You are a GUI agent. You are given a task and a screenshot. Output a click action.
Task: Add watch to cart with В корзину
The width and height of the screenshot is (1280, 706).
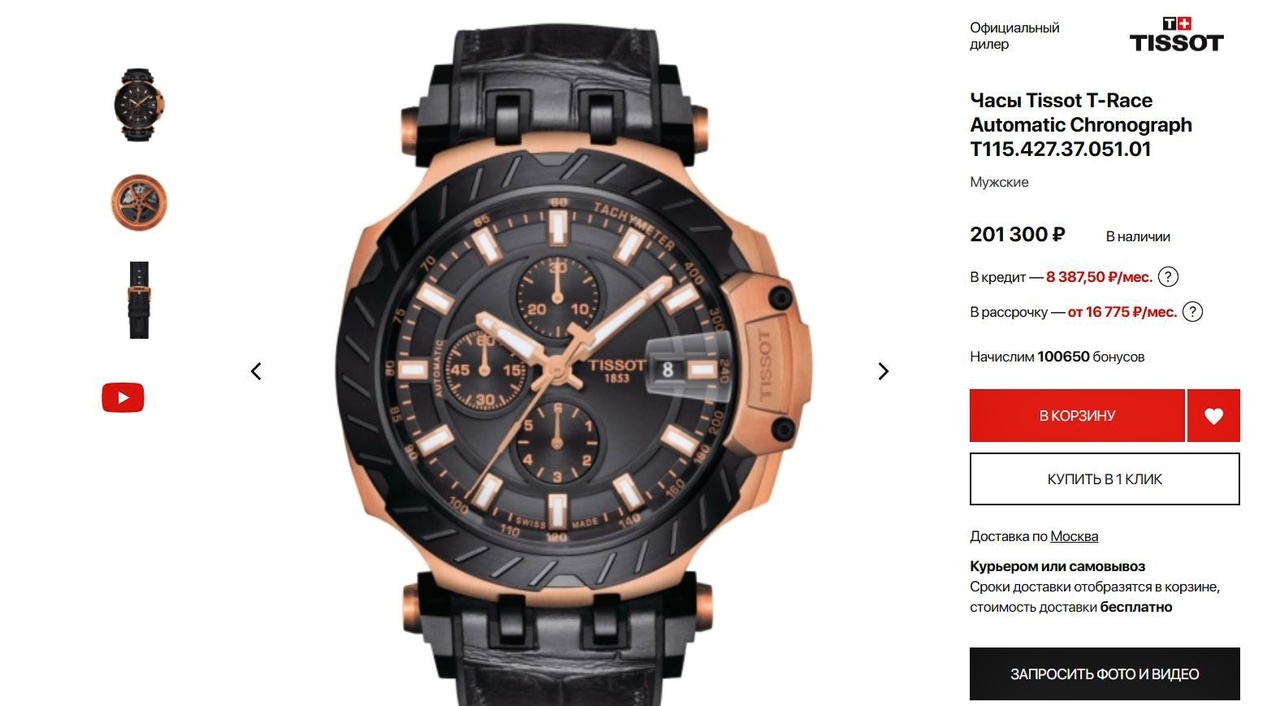click(x=1077, y=416)
